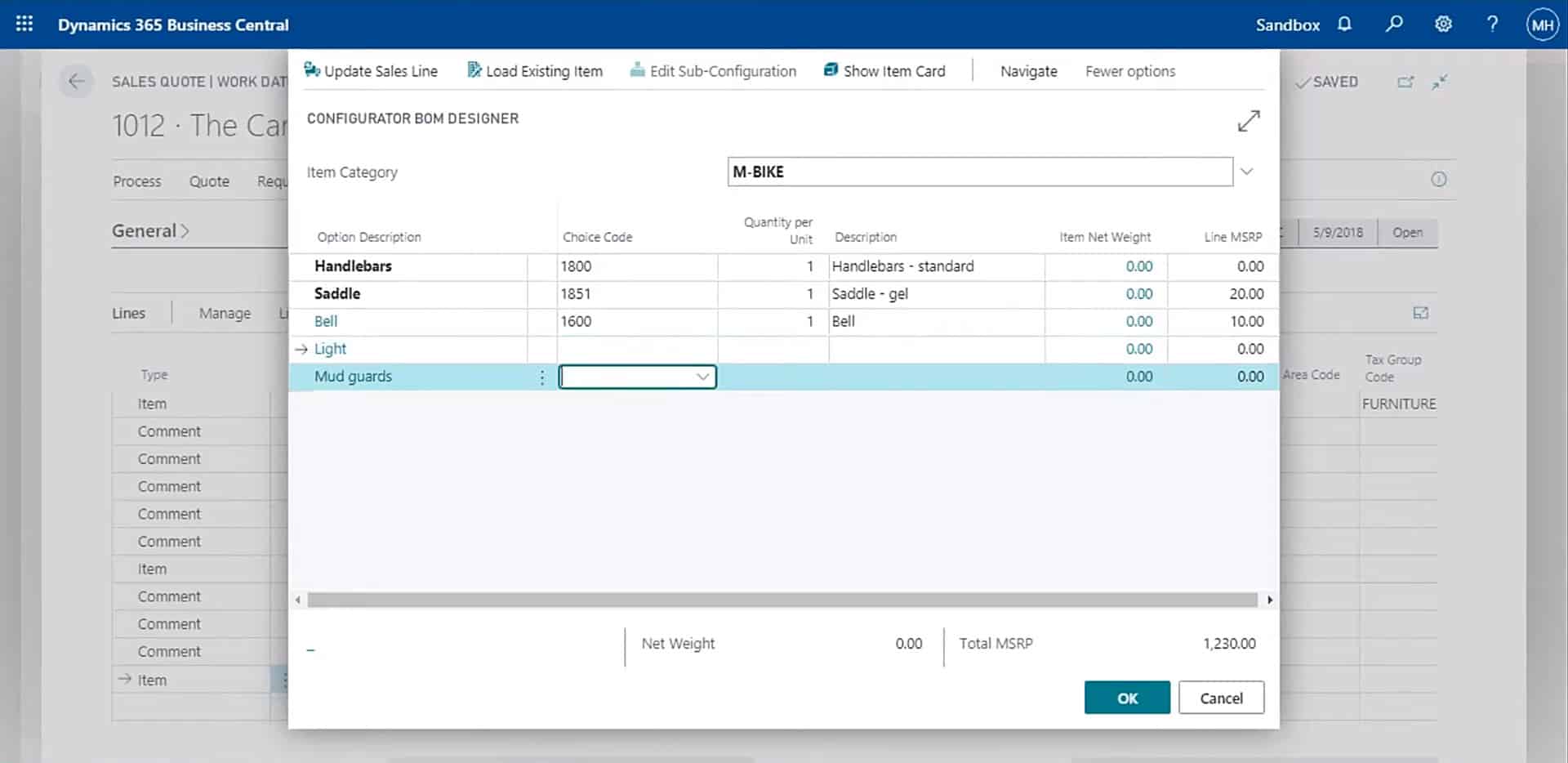1568x763 pixels.
Task: Open the settings gear menu
Action: pyautogui.click(x=1443, y=25)
